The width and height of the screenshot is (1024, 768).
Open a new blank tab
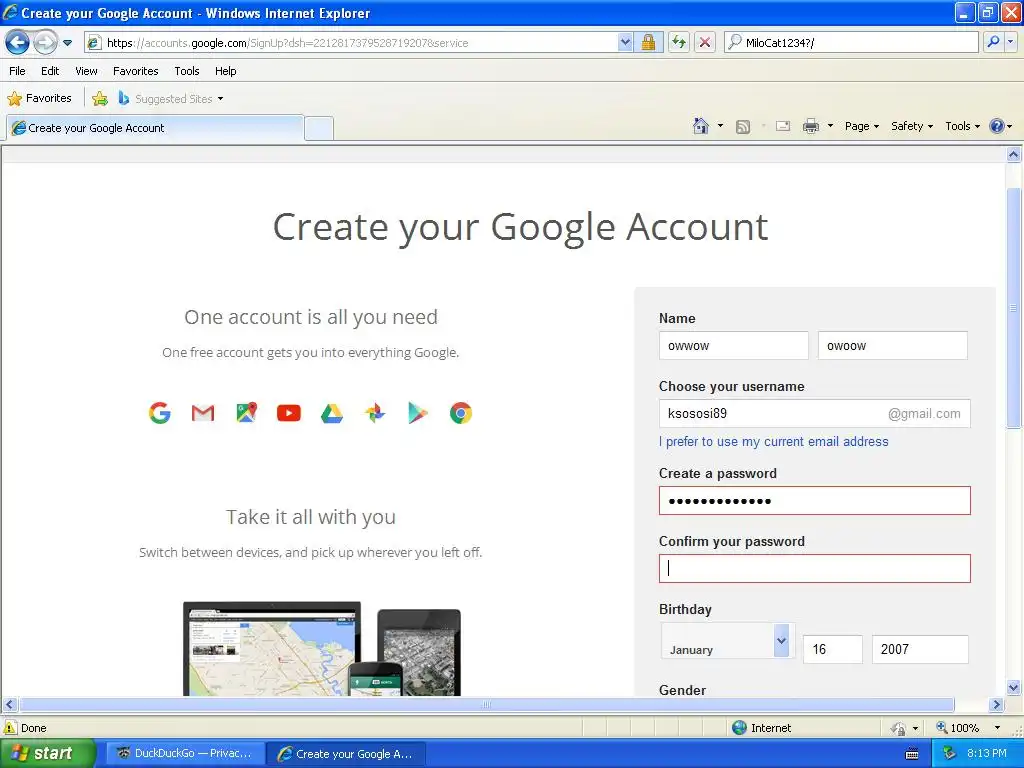(319, 129)
